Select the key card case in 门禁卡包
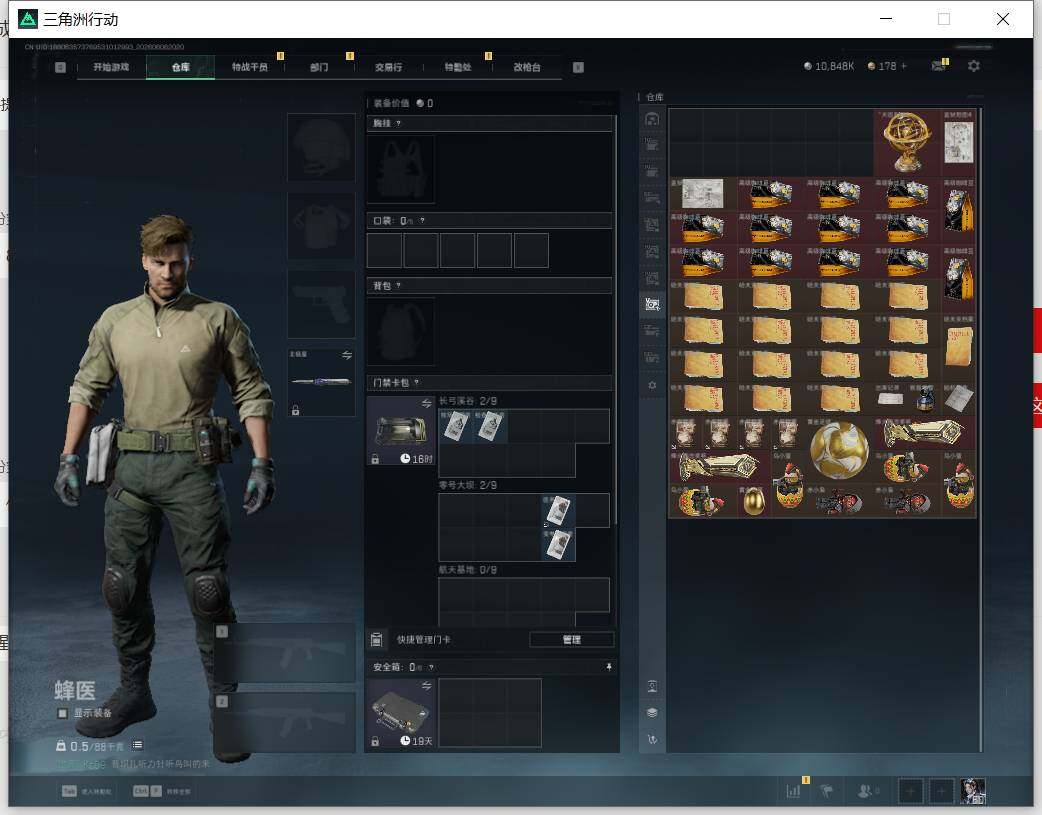The height and width of the screenshot is (815, 1042). tap(401, 431)
